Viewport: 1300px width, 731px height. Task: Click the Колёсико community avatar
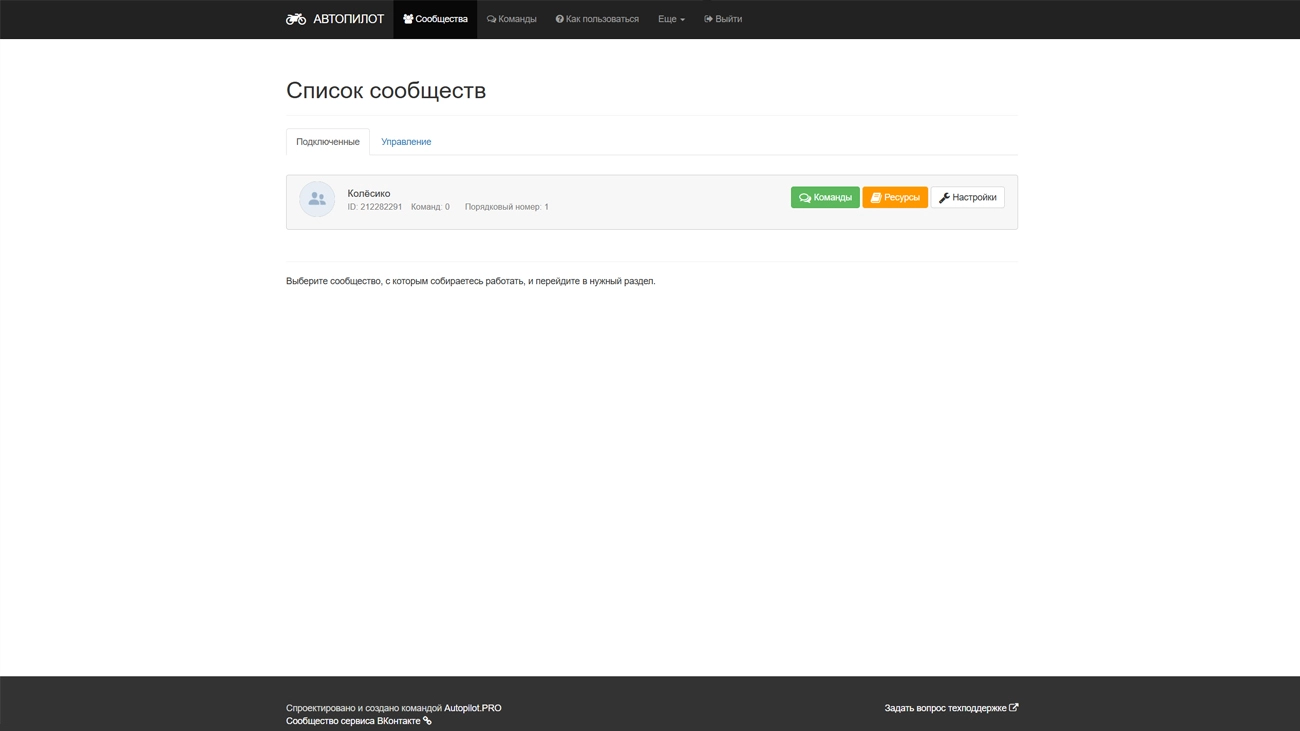tap(317, 199)
